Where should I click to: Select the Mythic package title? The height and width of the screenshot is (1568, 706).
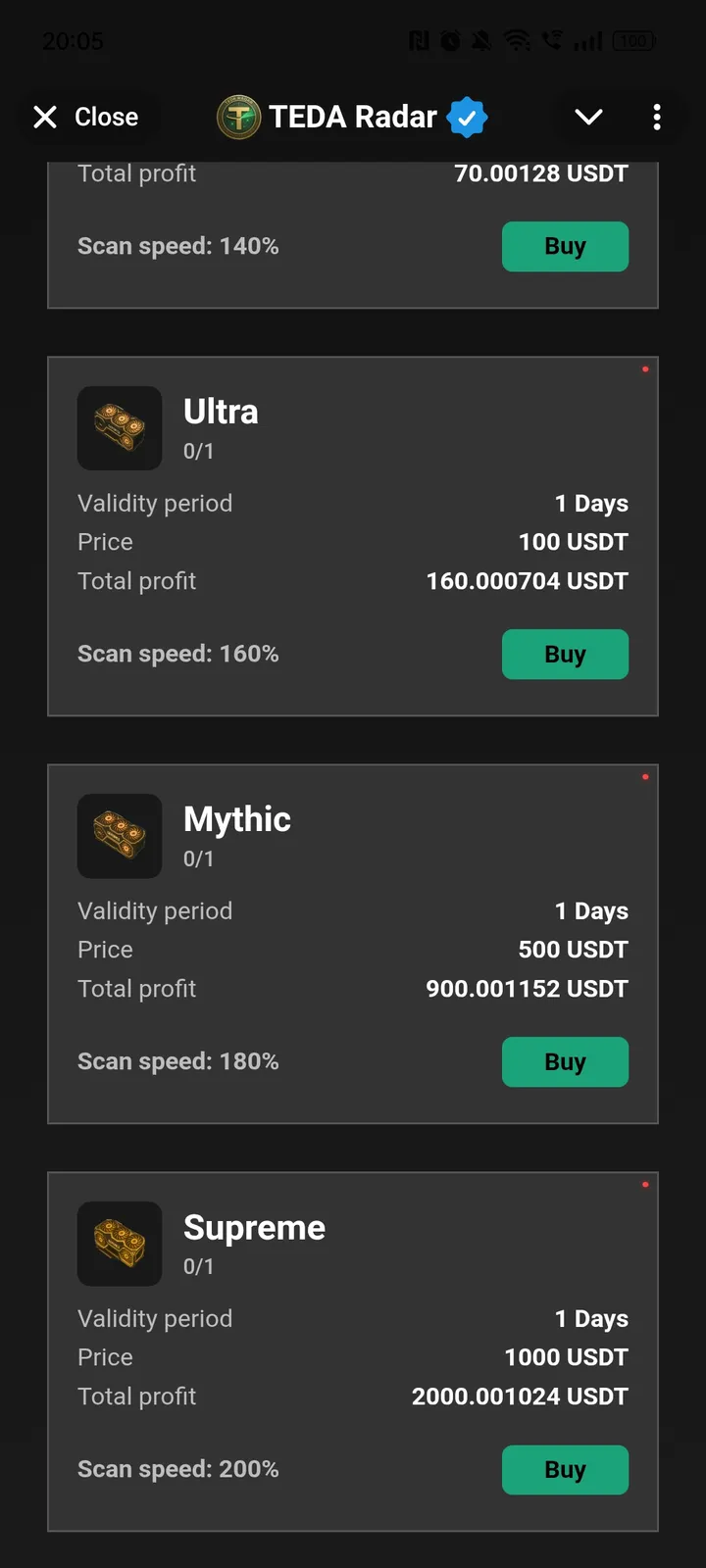[237, 819]
